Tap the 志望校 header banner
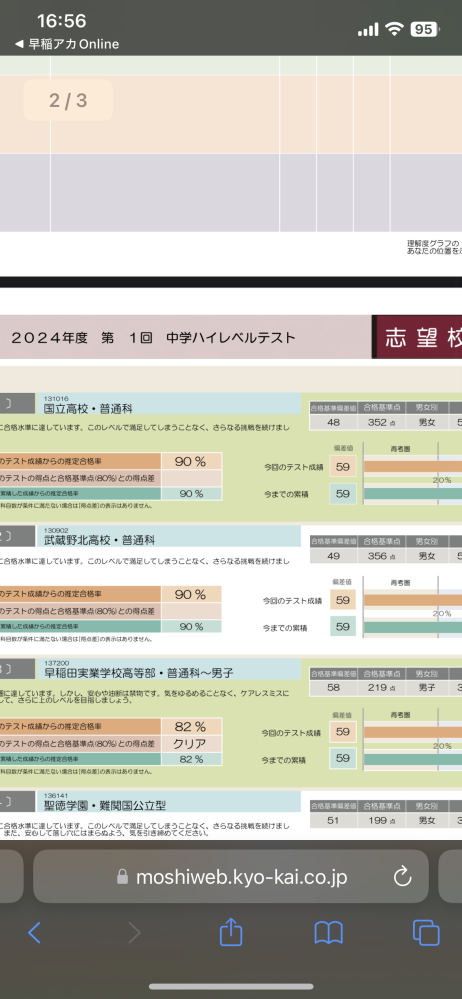 click(418, 337)
